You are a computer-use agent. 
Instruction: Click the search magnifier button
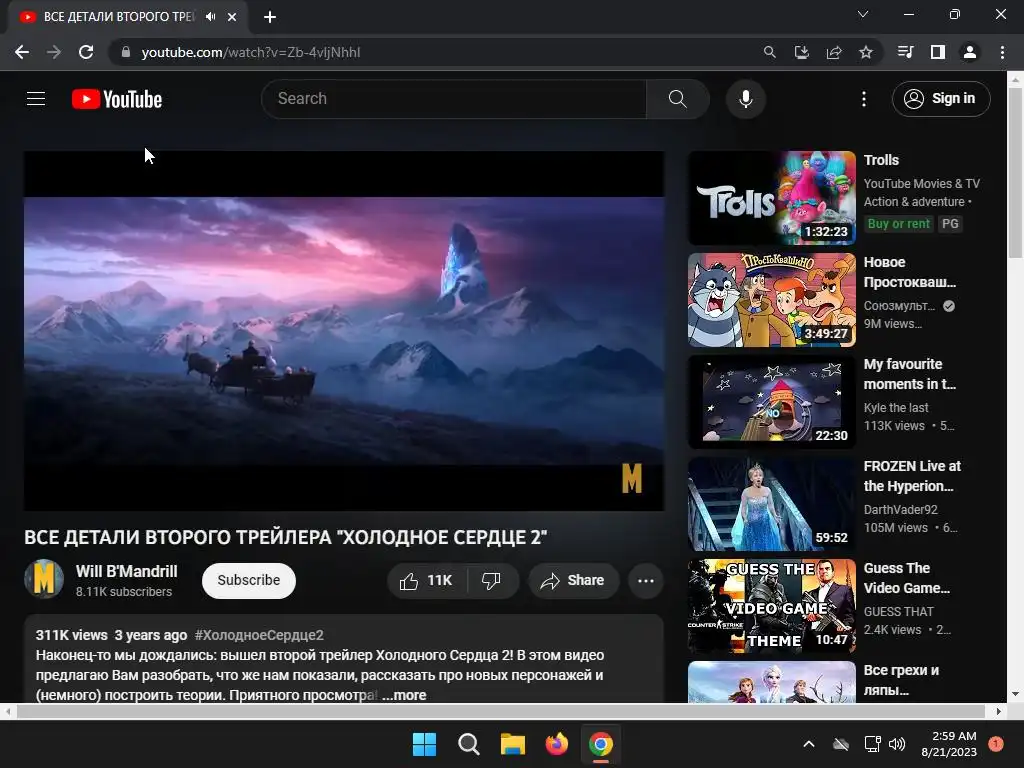click(x=677, y=99)
